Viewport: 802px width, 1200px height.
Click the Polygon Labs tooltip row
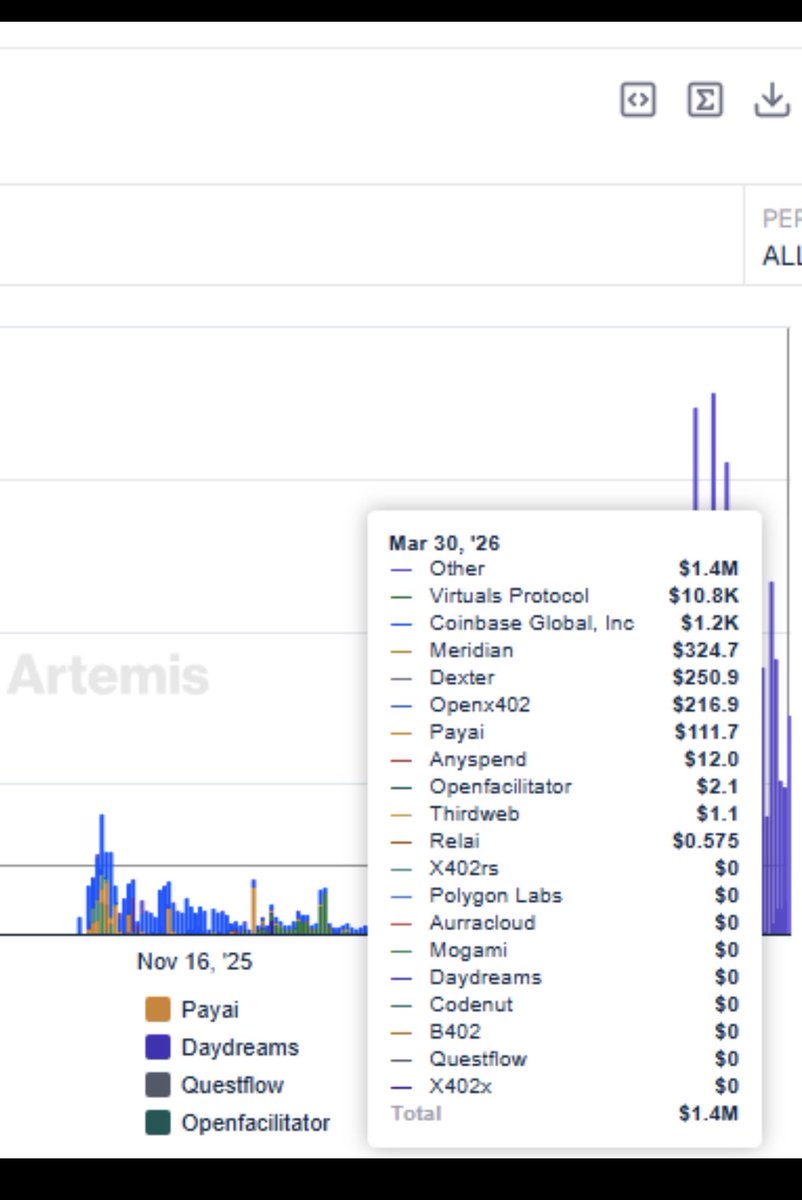[x=564, y=895]
